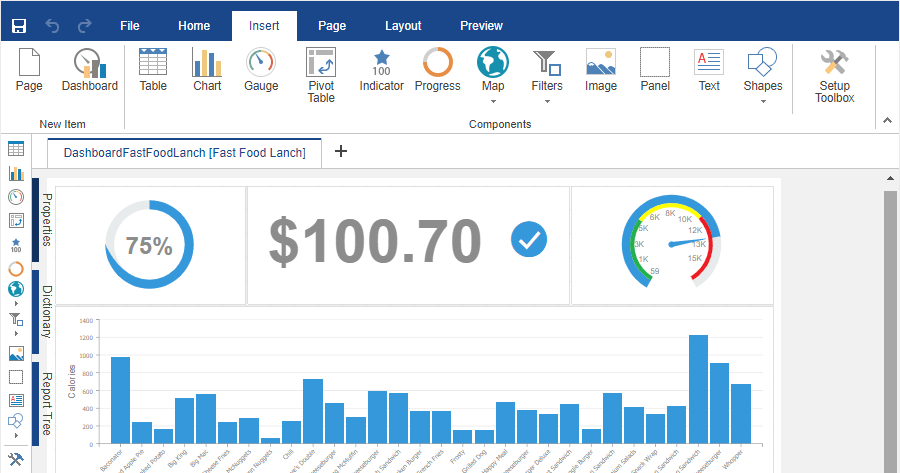This screenshot has width=900, height=473.
Task: Insert a Gauge component
Action: point(261,70)
